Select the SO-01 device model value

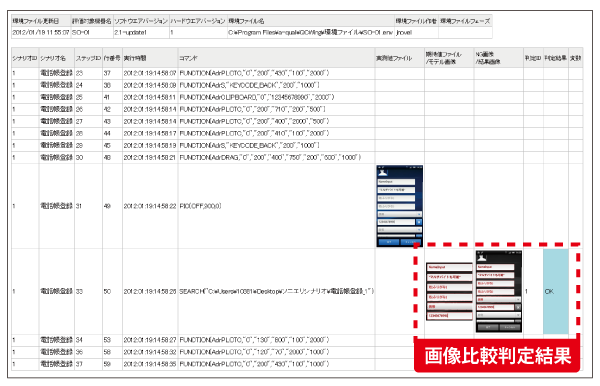click(x=92, y=33)
